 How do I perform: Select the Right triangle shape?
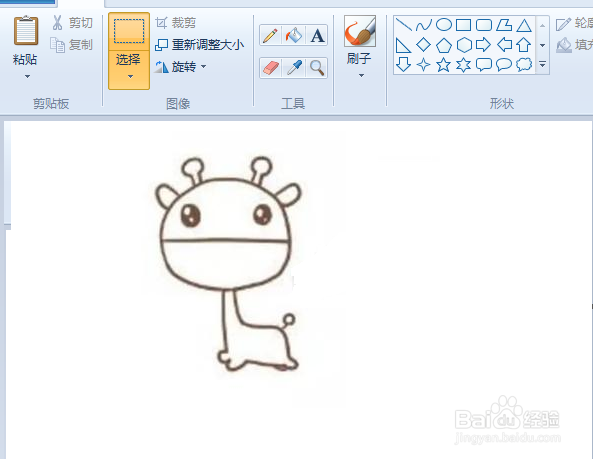(404, 45)
